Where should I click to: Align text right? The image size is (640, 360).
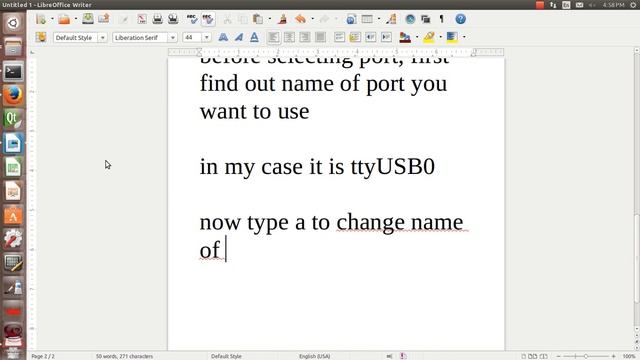click(305, 38)
